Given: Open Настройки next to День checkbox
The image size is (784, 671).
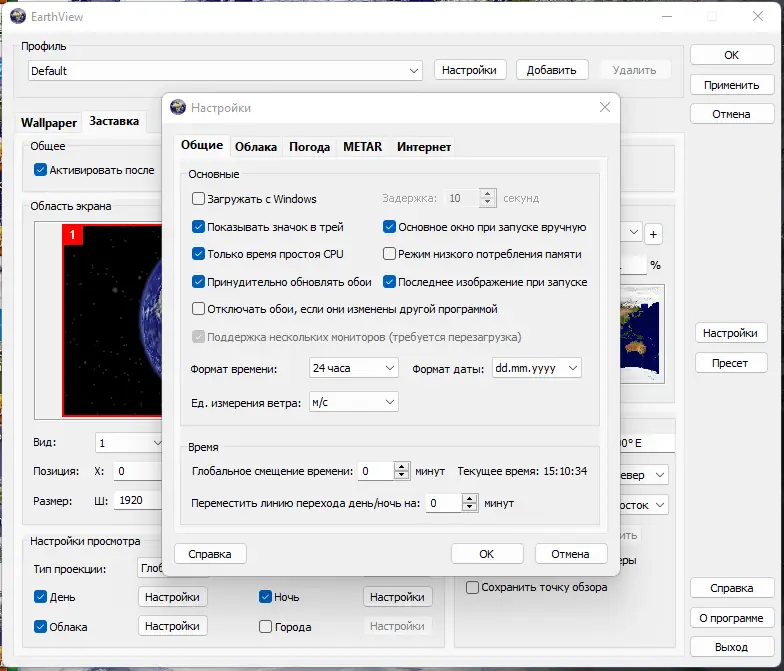Looking at the screenshot, I should click(x=172, y=597).
